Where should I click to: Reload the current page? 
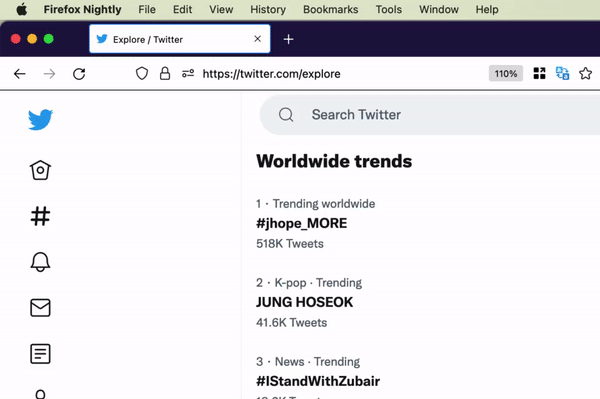coord(79,73)
